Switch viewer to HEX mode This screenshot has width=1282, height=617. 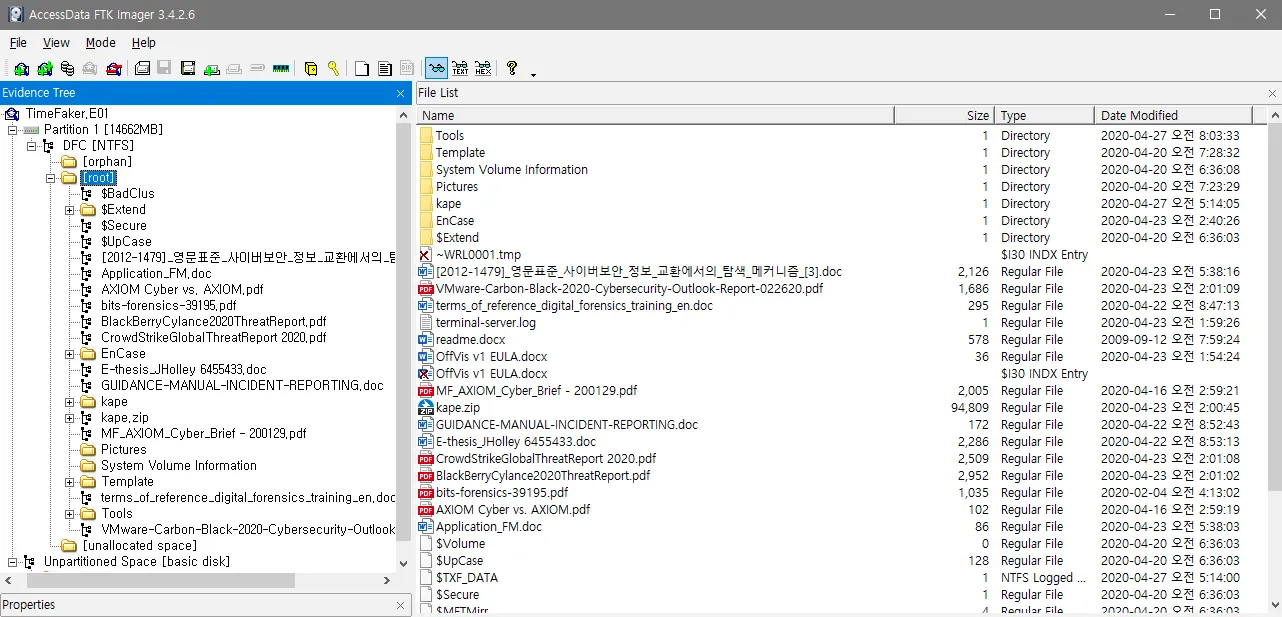tap(483, 68)
